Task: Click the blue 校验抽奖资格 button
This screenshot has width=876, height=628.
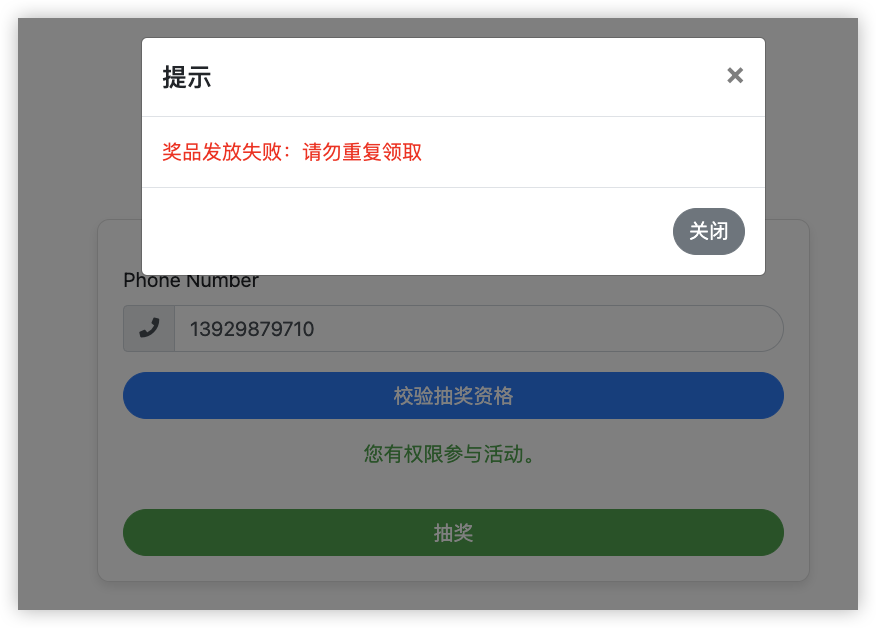Action: 453,396
